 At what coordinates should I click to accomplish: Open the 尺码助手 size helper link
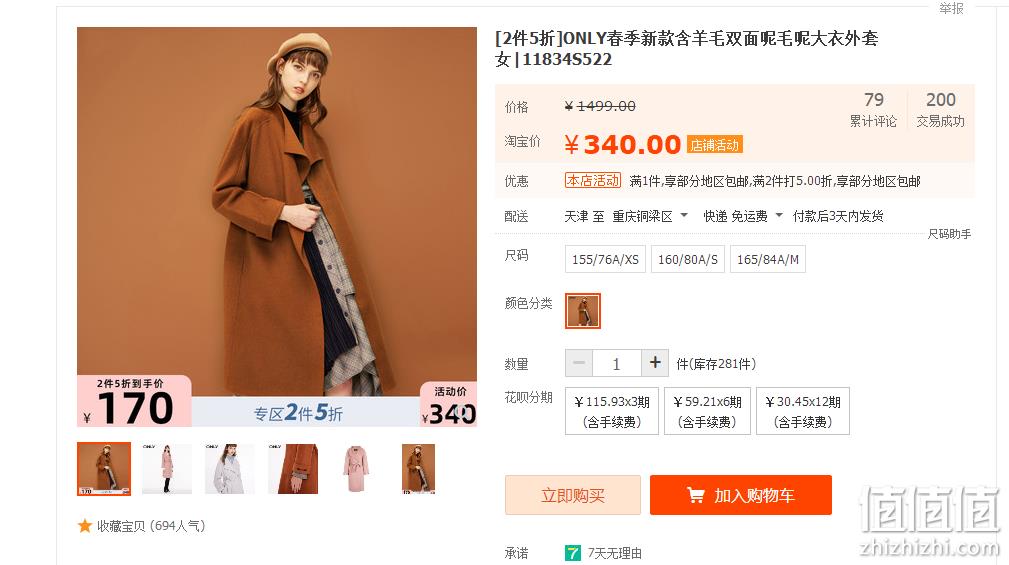coord(949,234)
